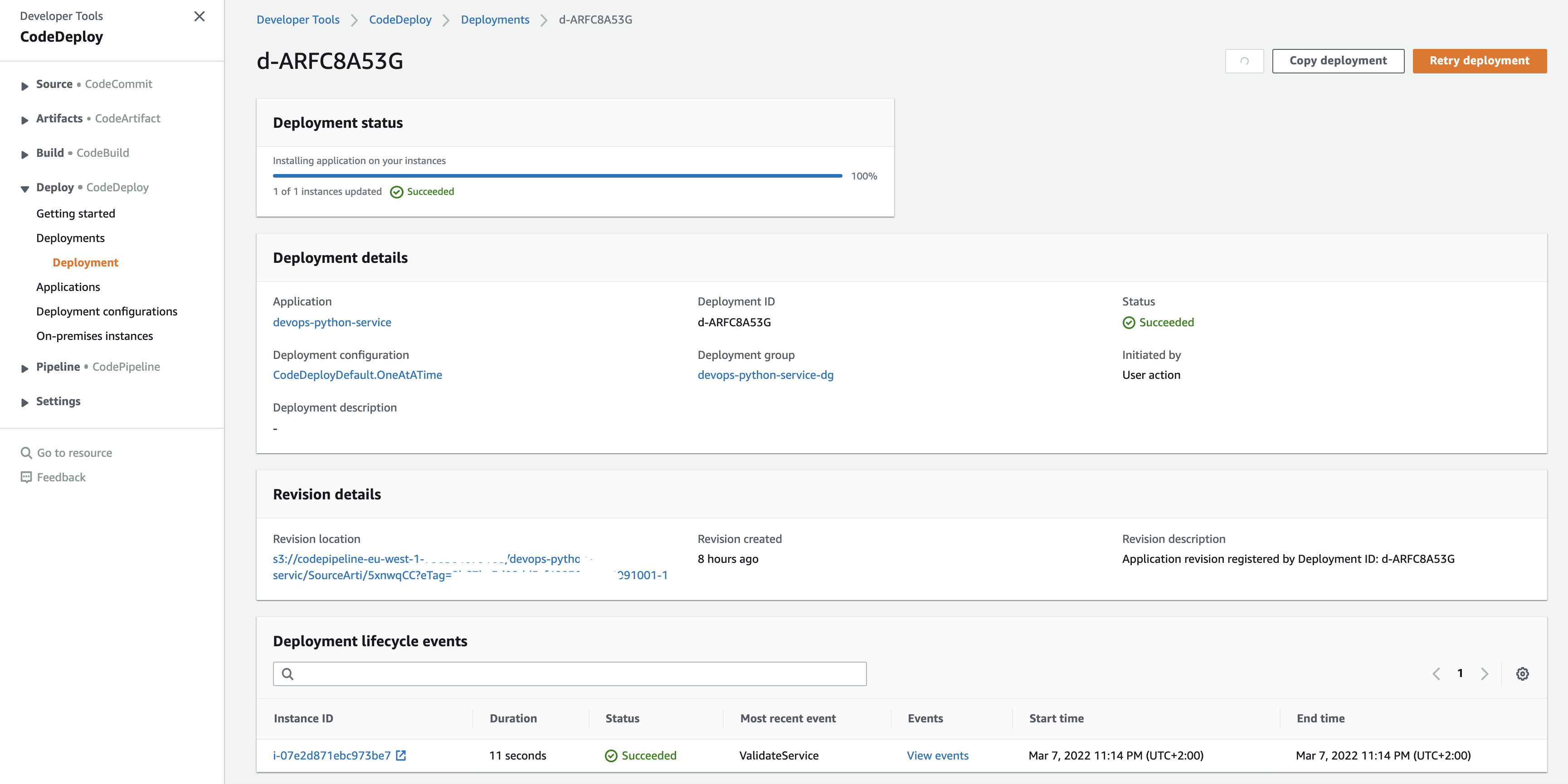This screenshot has height=784, width=1568.
Task: Go to previous page of lifecycle events
Action: coord(1436,673)
